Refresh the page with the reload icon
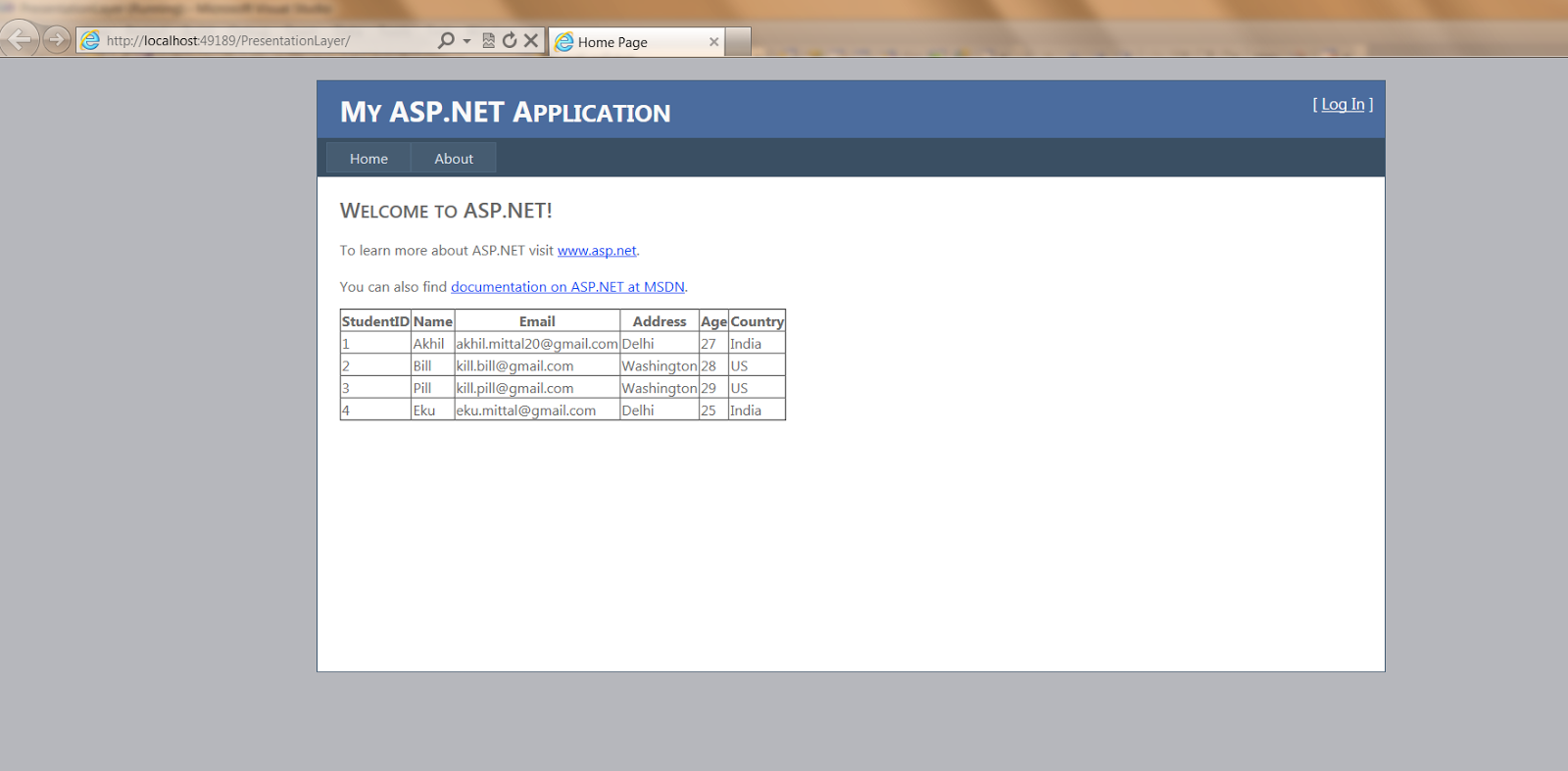 pos(510,40)
